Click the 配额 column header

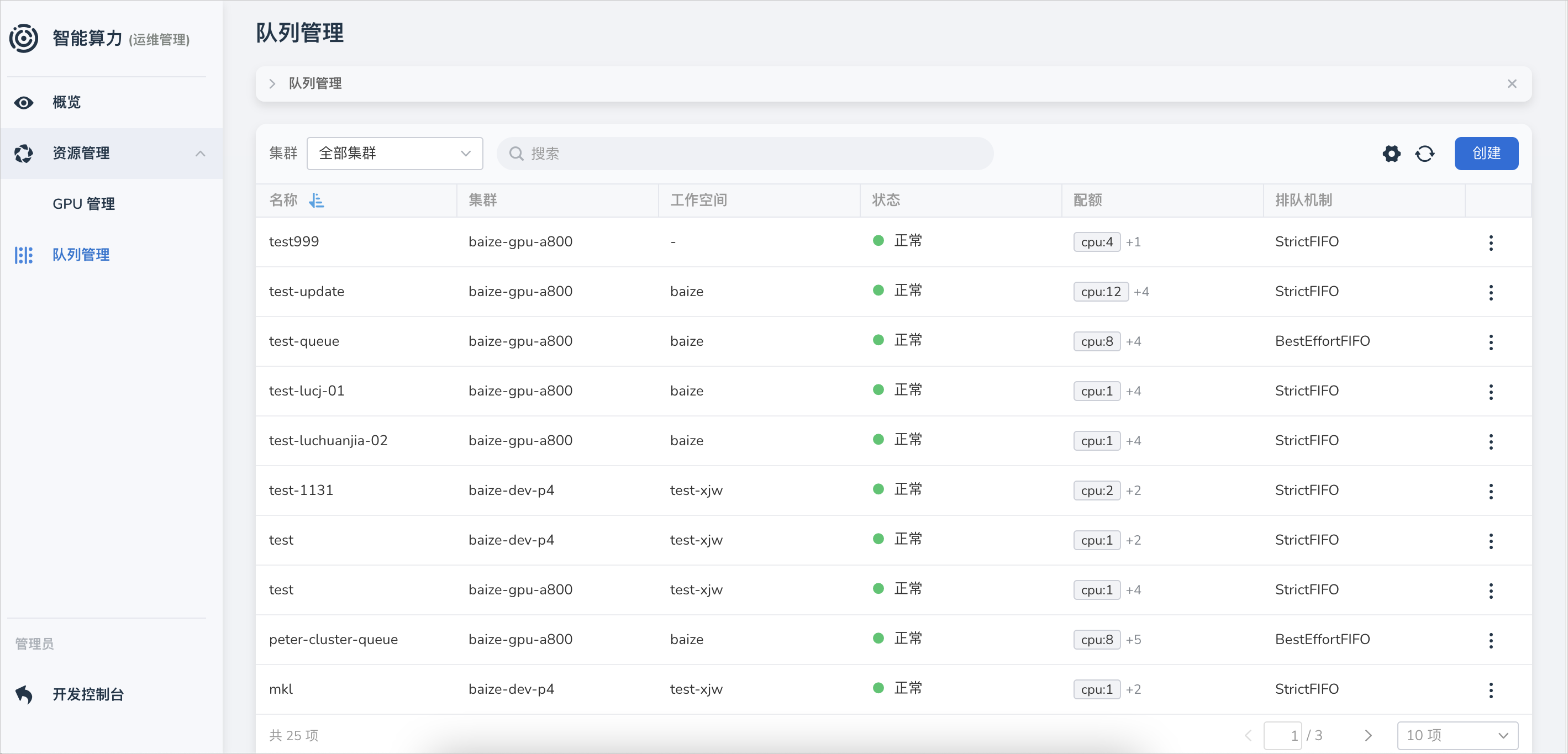[x=1087, y=200]
